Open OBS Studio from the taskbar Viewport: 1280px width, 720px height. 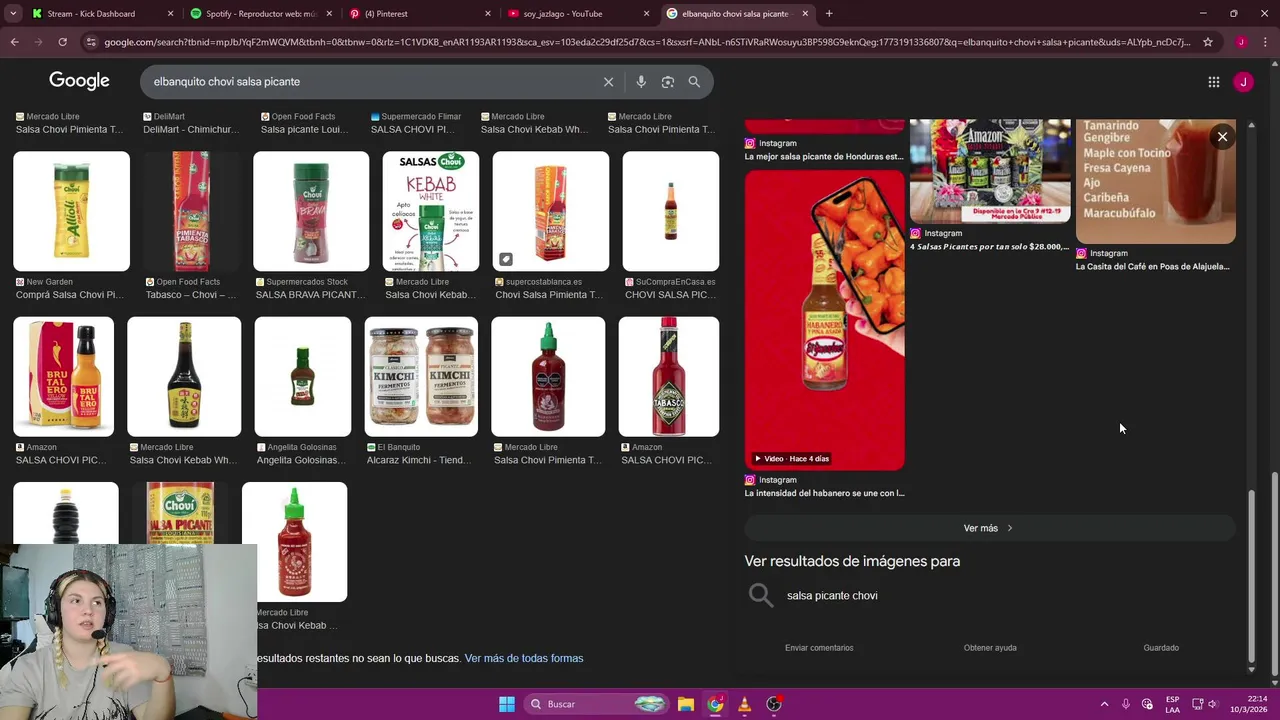(x=774, y=704)
